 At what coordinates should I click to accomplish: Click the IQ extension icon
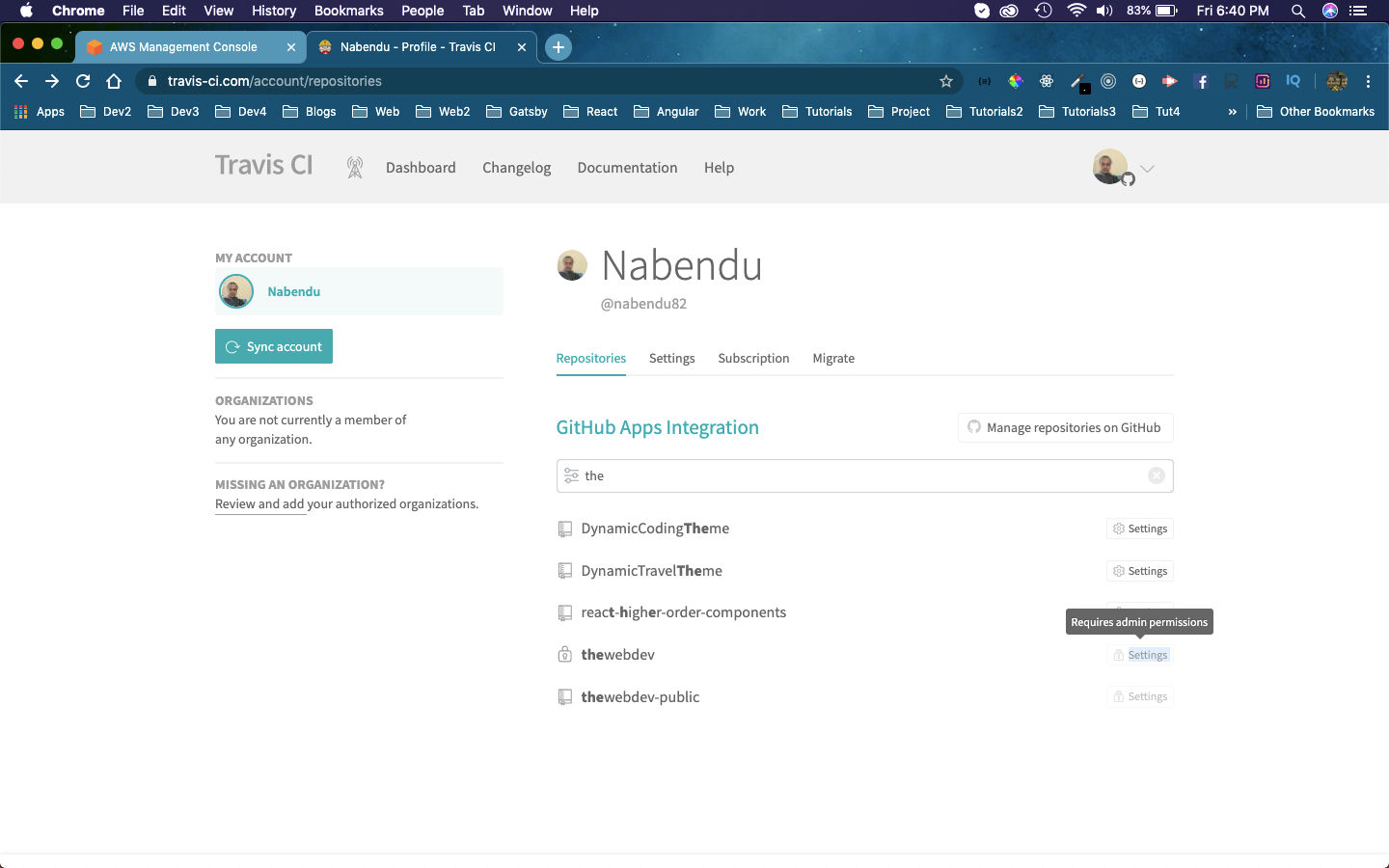[1293, 81]
